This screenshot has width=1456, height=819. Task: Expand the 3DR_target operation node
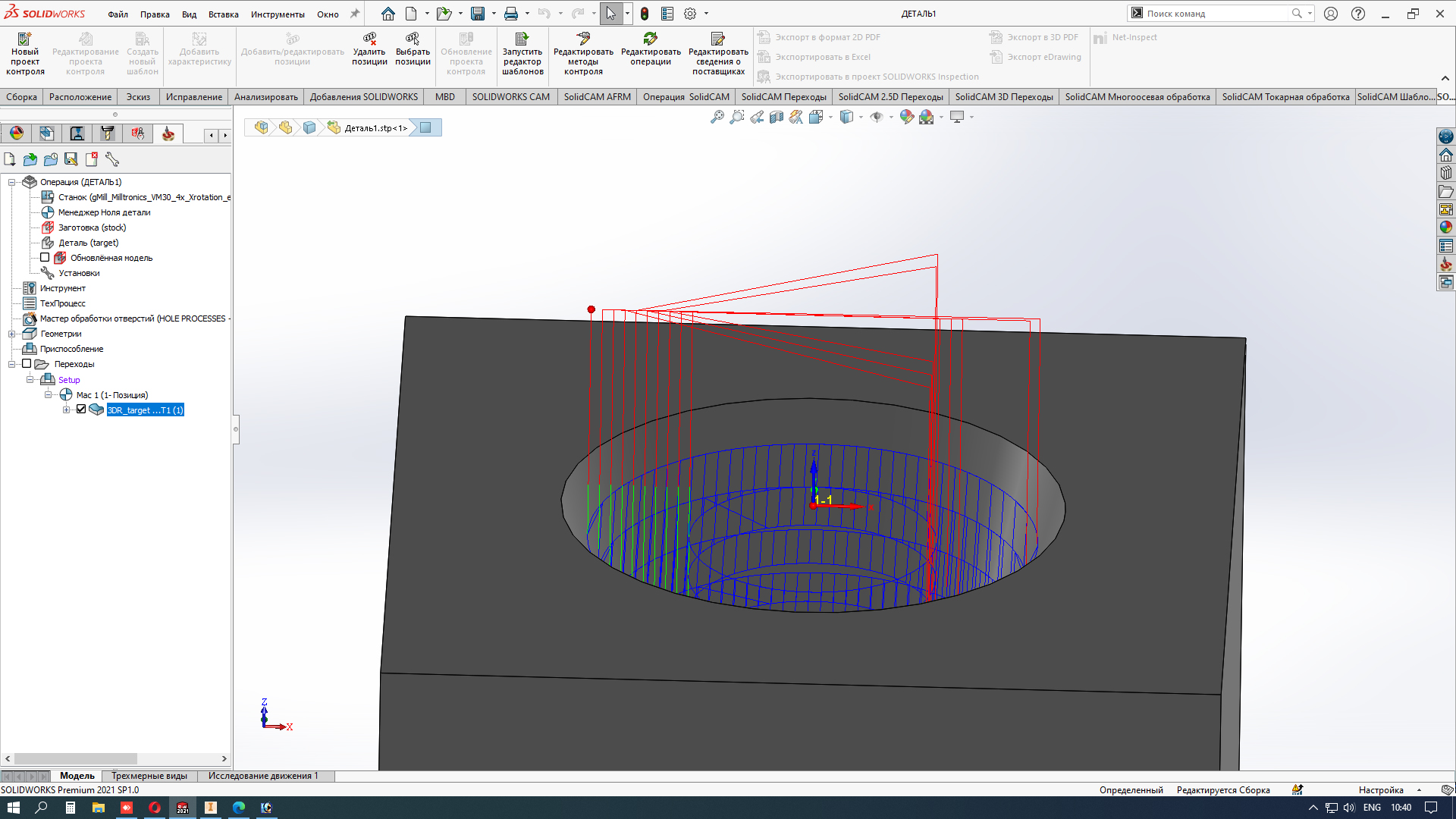click(66, 409)
